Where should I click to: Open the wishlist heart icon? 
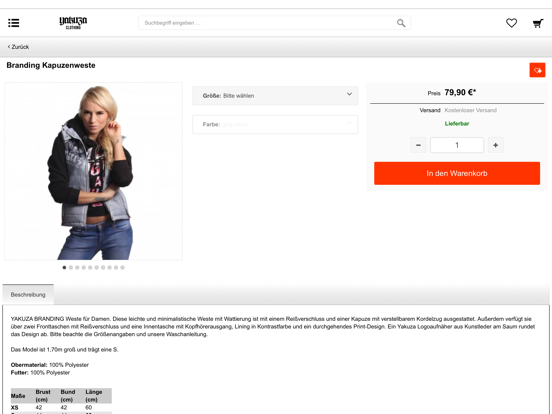pyautogui.click(x=511, y=23)
